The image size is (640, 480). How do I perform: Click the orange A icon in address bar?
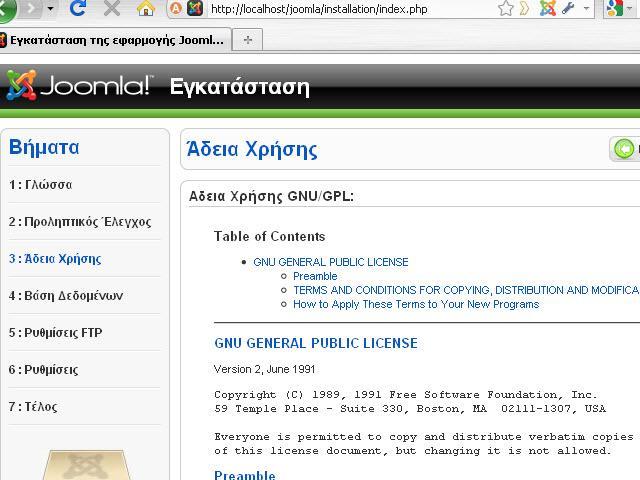point(176,9)
